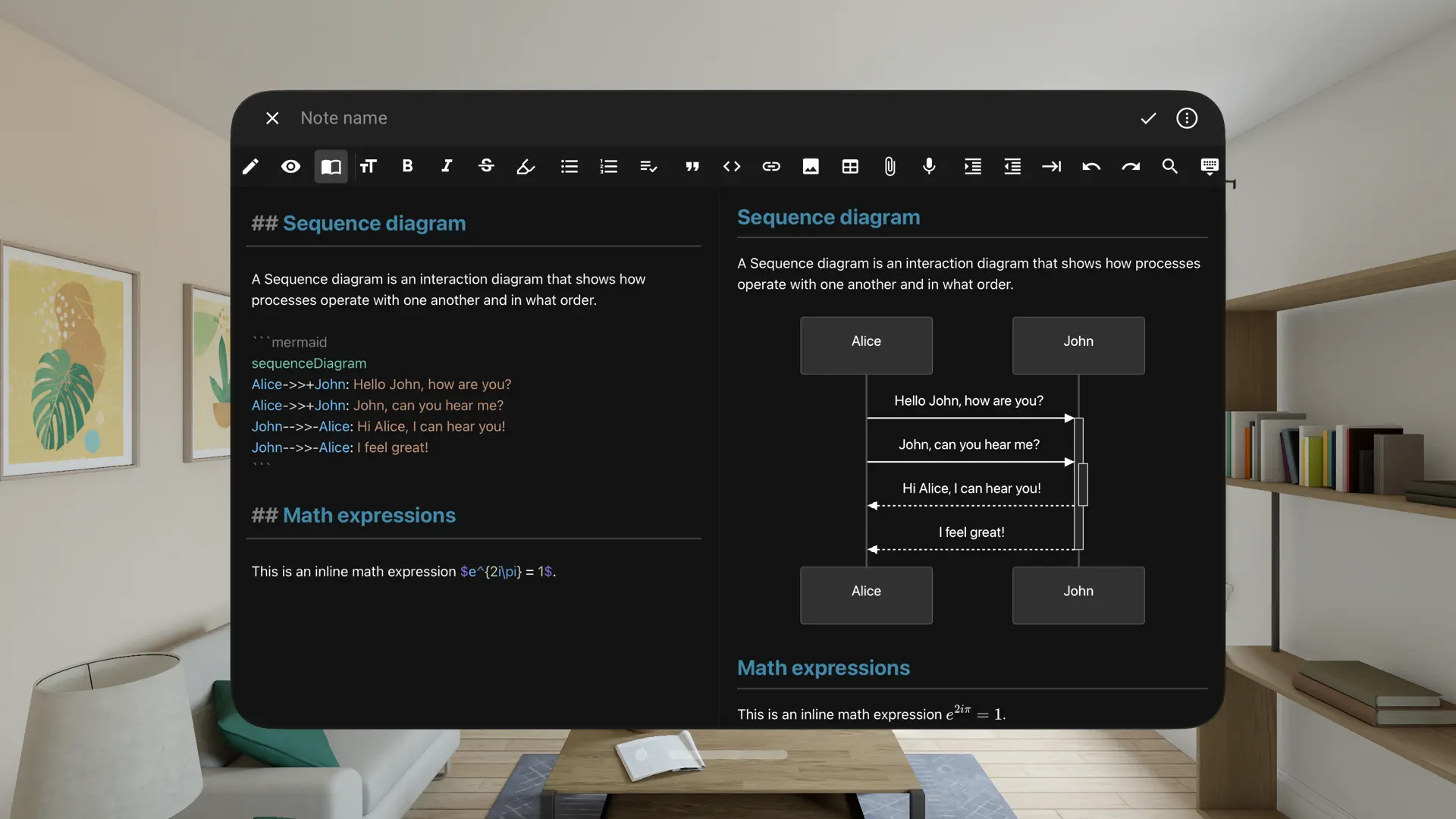The image size is (1456, 819).
Task: Switch to the pencil edit mode
Action: 250,166
